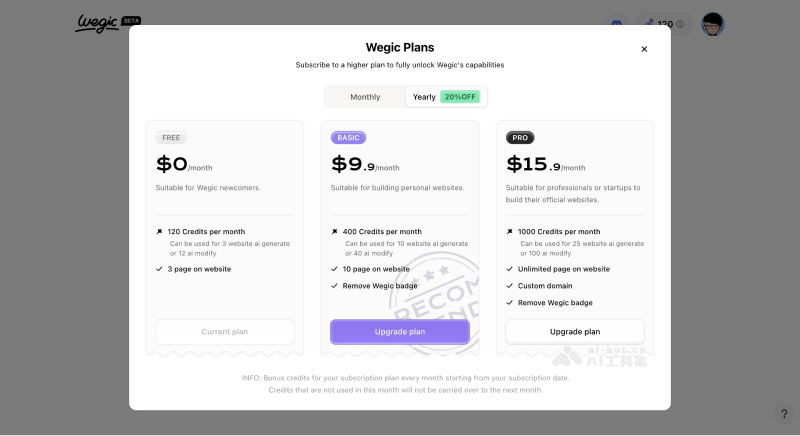Switch billing to Yearly
Viewport: 800px width, 436px height.
click(424, 97)
